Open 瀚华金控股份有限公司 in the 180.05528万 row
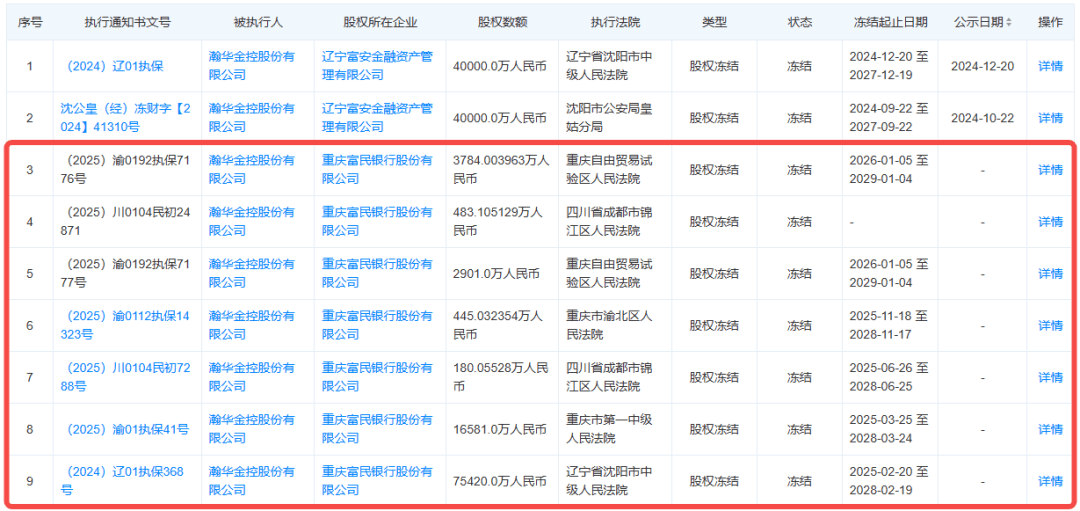The width and height of the screenshot is (1080, 511). [x=251, y=377]
